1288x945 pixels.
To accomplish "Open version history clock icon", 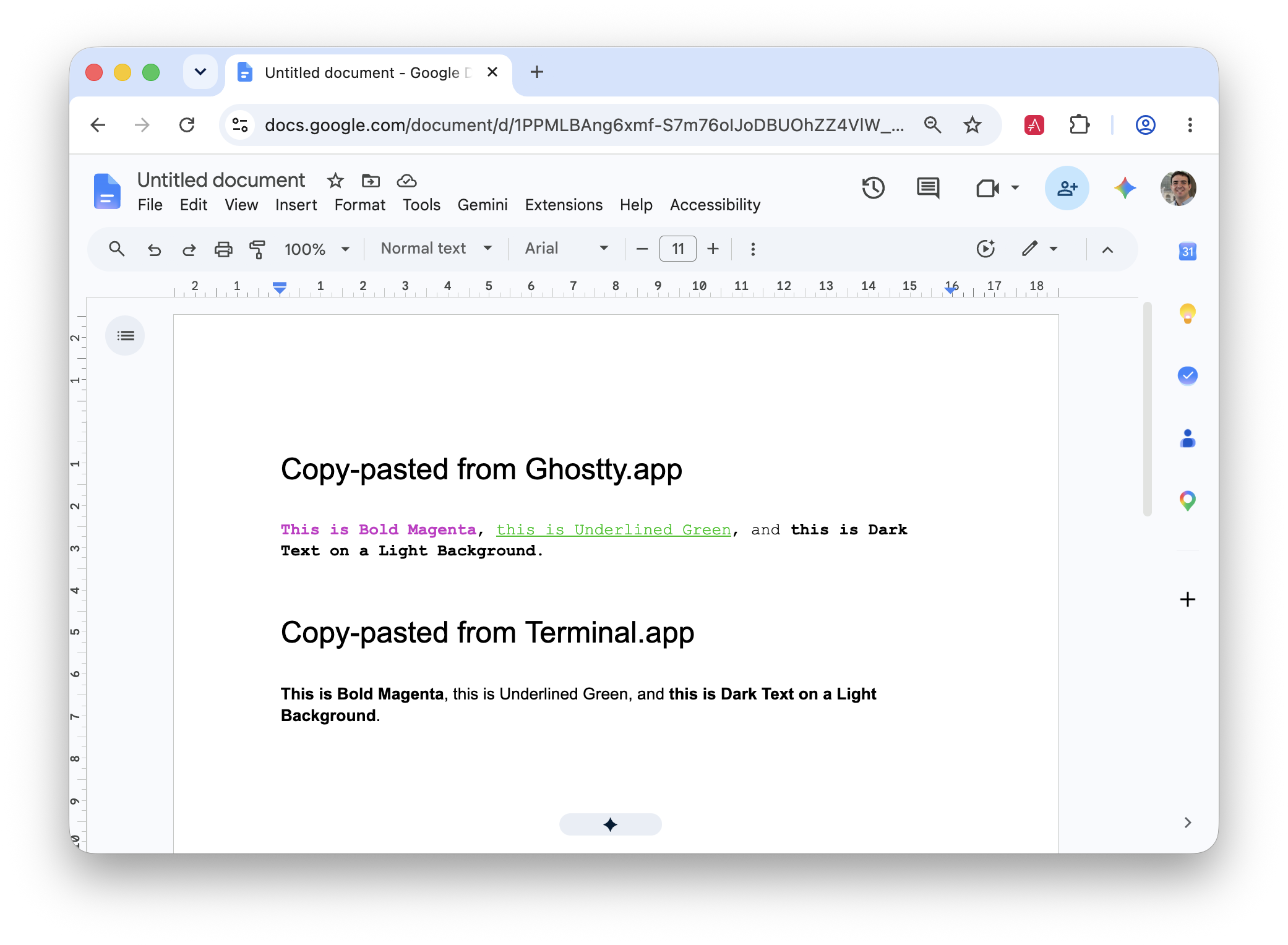I will click(873, 188).
